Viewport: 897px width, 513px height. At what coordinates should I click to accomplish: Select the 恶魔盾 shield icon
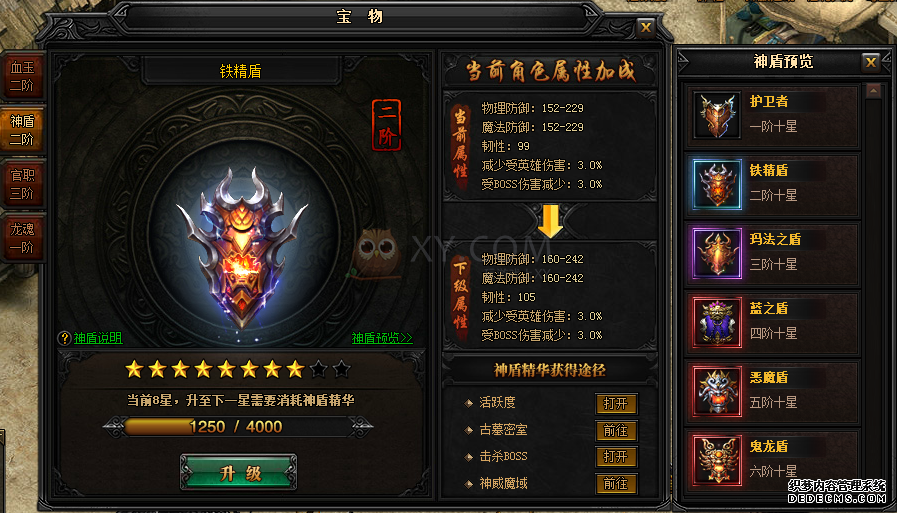point(717,392)
